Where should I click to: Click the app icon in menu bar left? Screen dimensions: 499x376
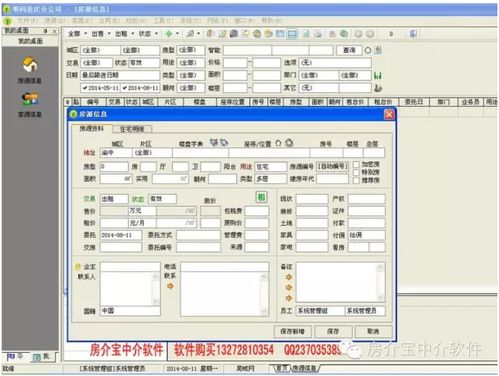click(x=7, y=21)
